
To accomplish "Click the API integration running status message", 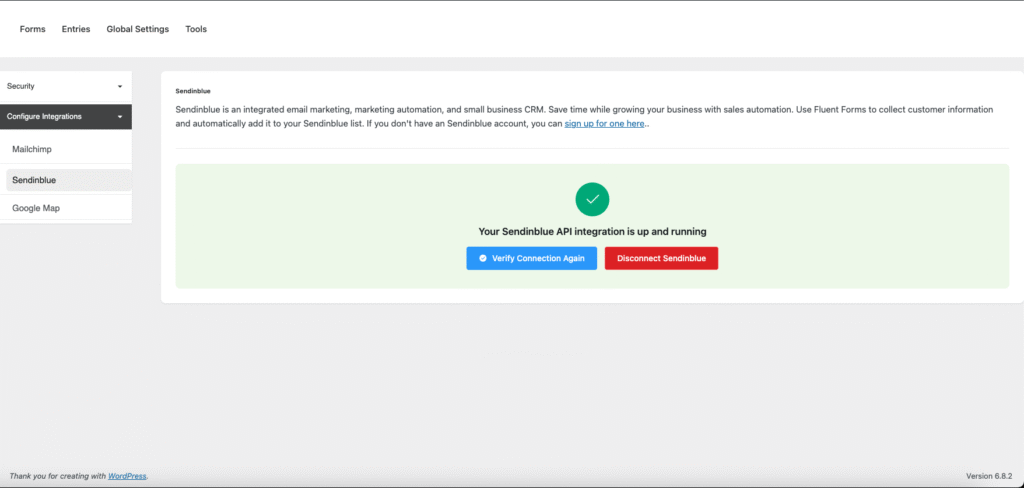I will tap(592, 231).
